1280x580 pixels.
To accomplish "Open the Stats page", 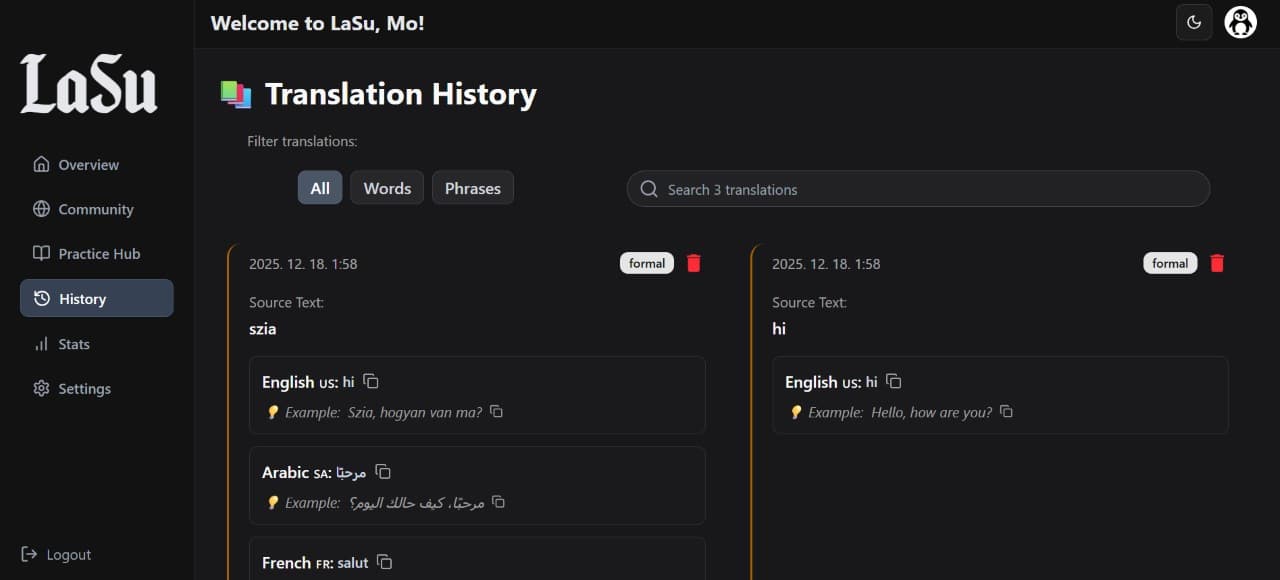I will click(x=74, y=344).
